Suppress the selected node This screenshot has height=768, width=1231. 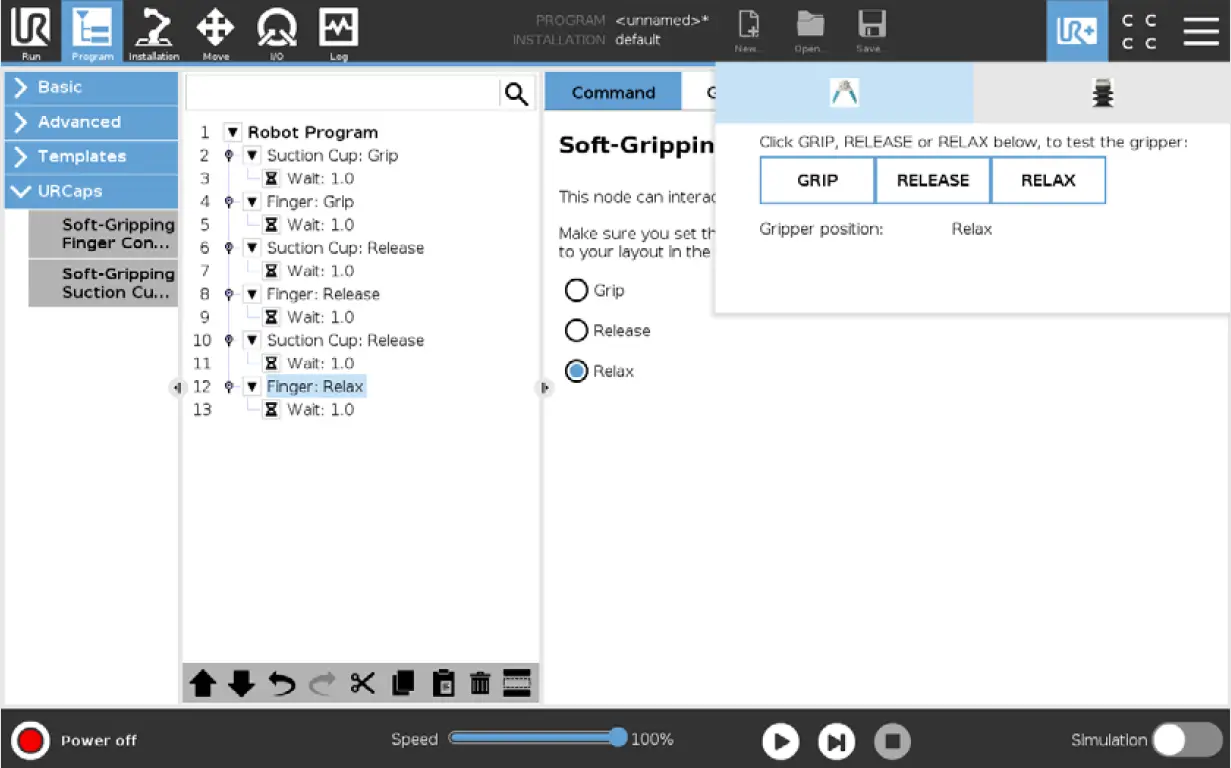click(517, 684)
